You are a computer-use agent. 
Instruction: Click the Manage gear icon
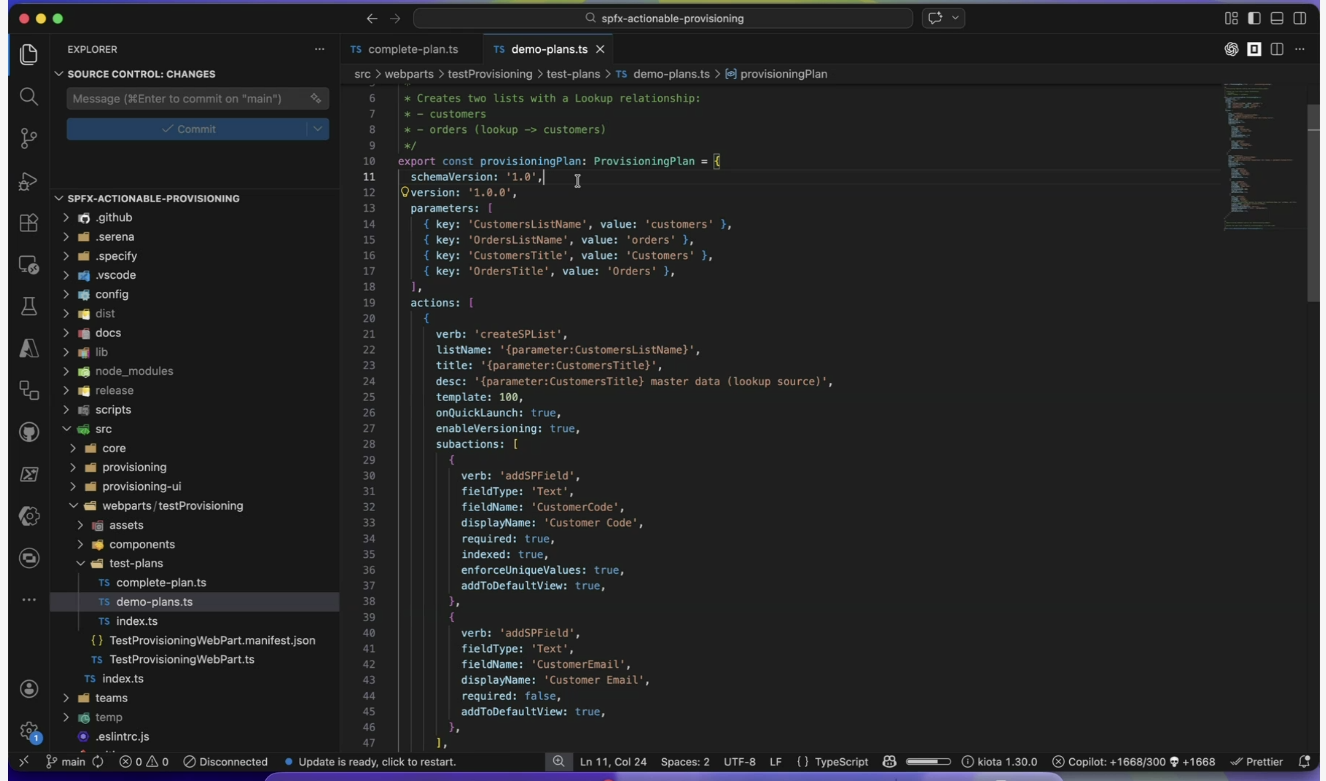pos(29,731)
